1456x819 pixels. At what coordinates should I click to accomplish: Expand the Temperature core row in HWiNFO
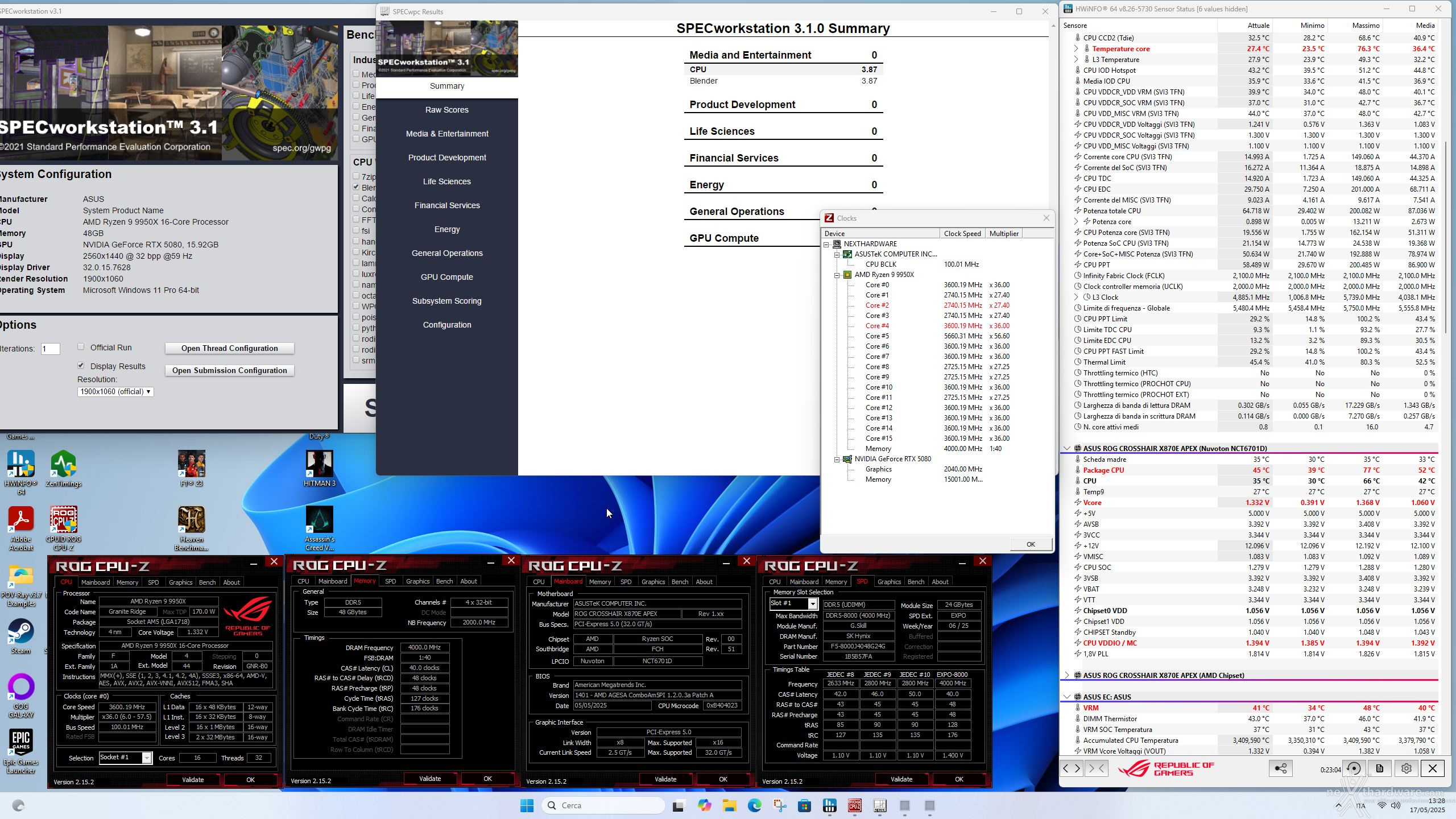[1076, 48]
